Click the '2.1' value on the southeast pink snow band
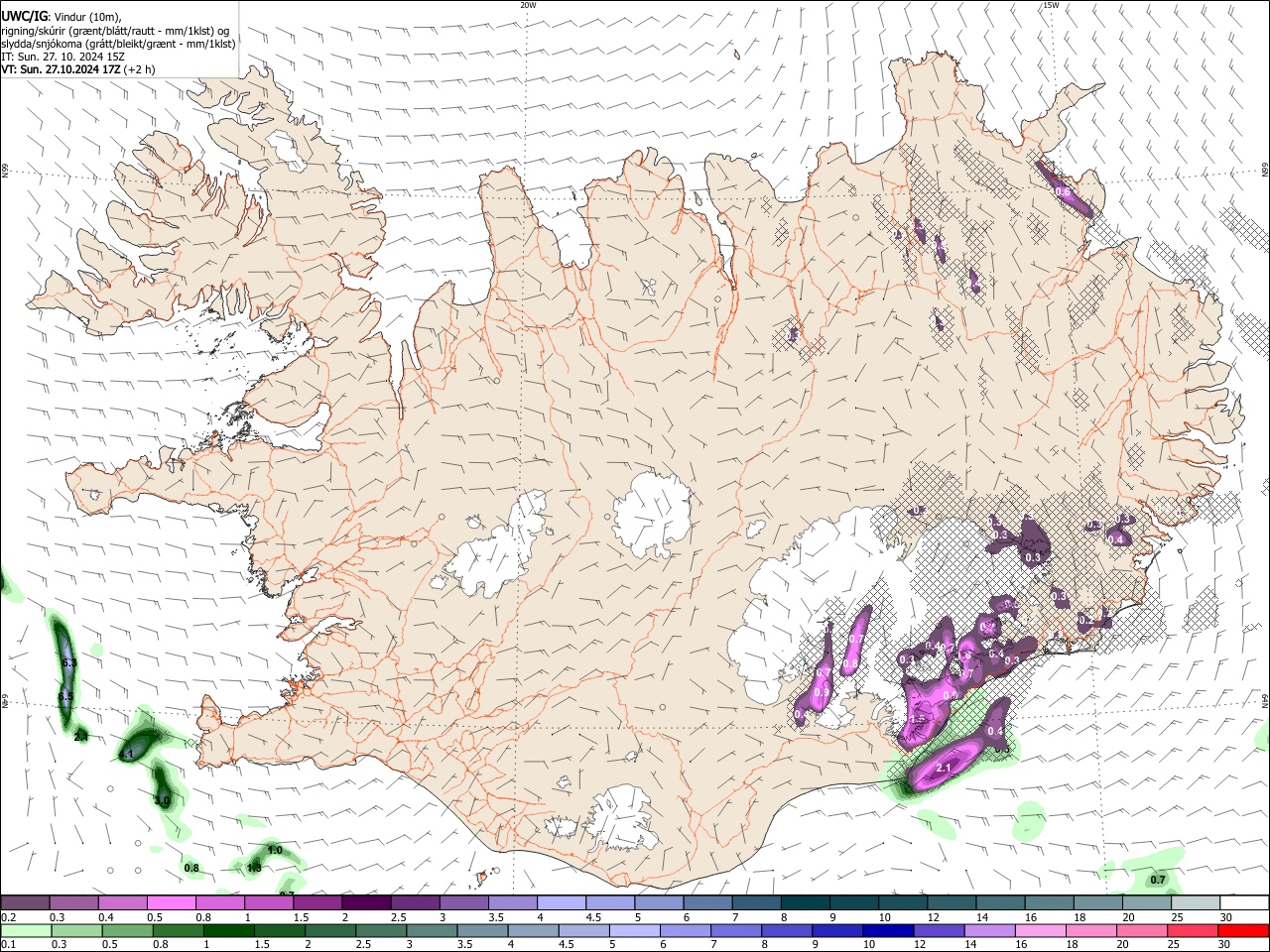This screenshot has height=952, width=1270. (944, 769)
